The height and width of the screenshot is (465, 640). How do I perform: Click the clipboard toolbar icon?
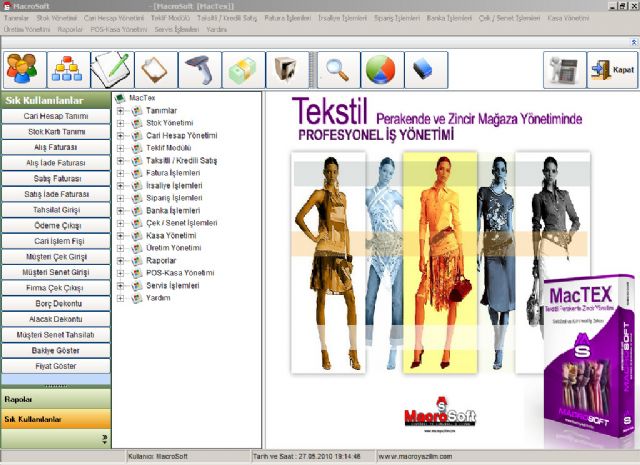pyautogui.click(x=156, y=70)
